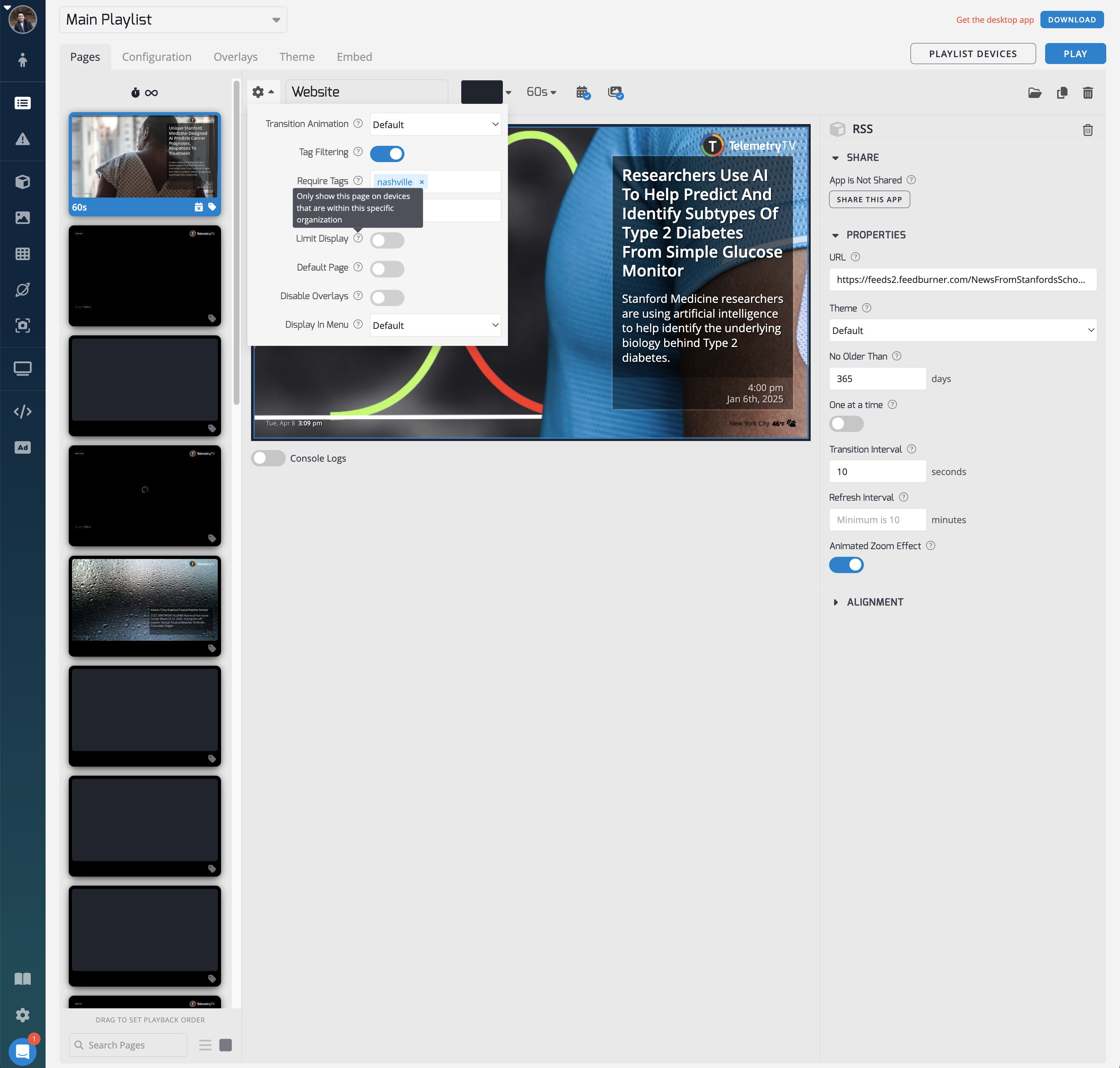Turn off Animated Zoom Effect

click(x=846, y=565)
